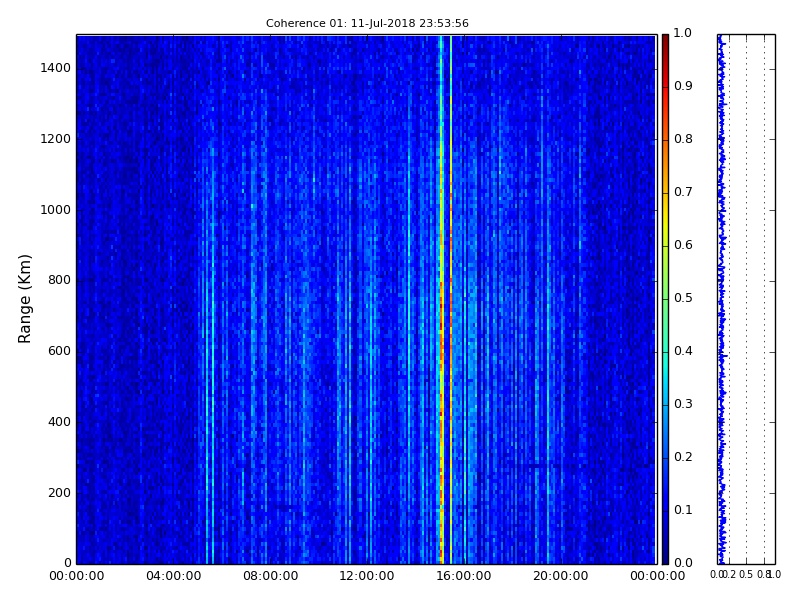Click the 20:00:00 time axis label

point(561,576)
